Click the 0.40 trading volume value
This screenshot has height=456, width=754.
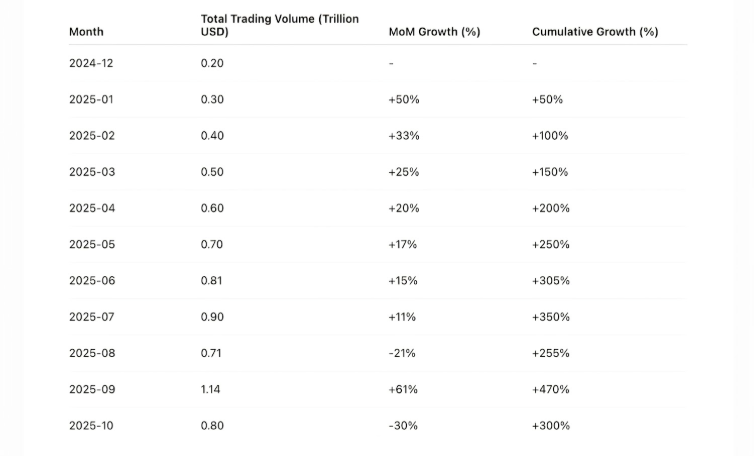212,136
